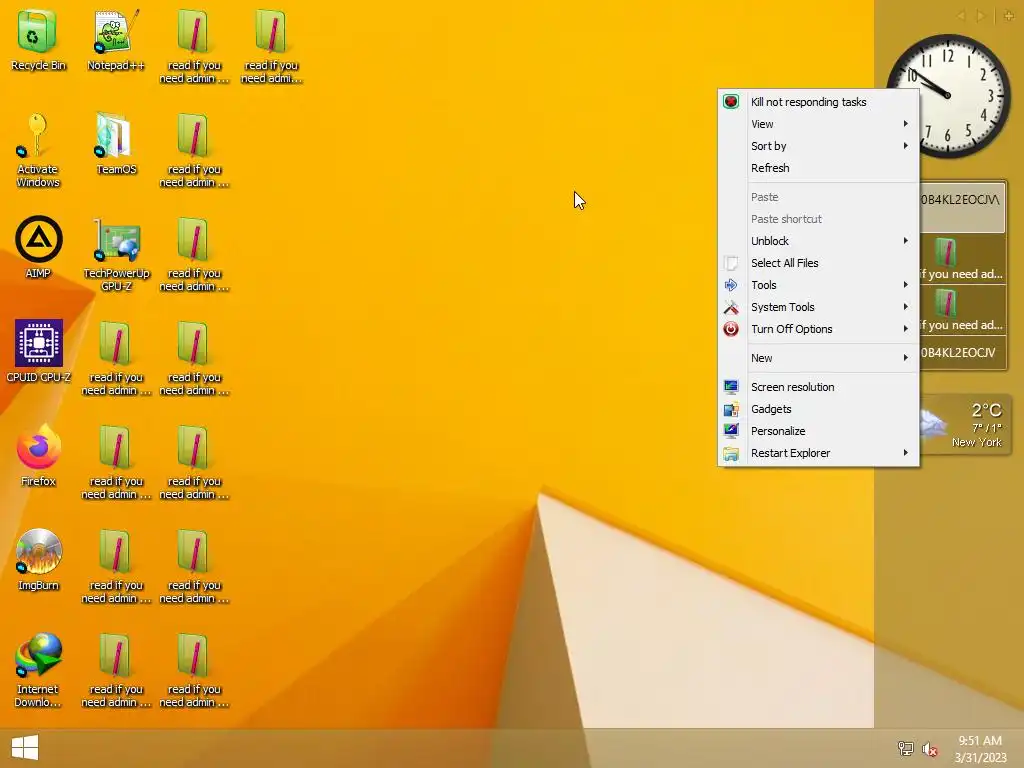
Task: Click the network tray icon
Action: click(905, 748)
